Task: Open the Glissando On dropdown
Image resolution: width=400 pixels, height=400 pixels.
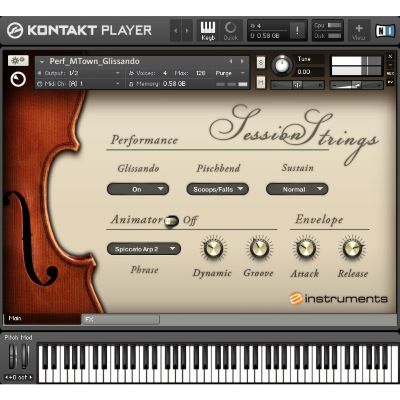Action: [x=138, y=189]
